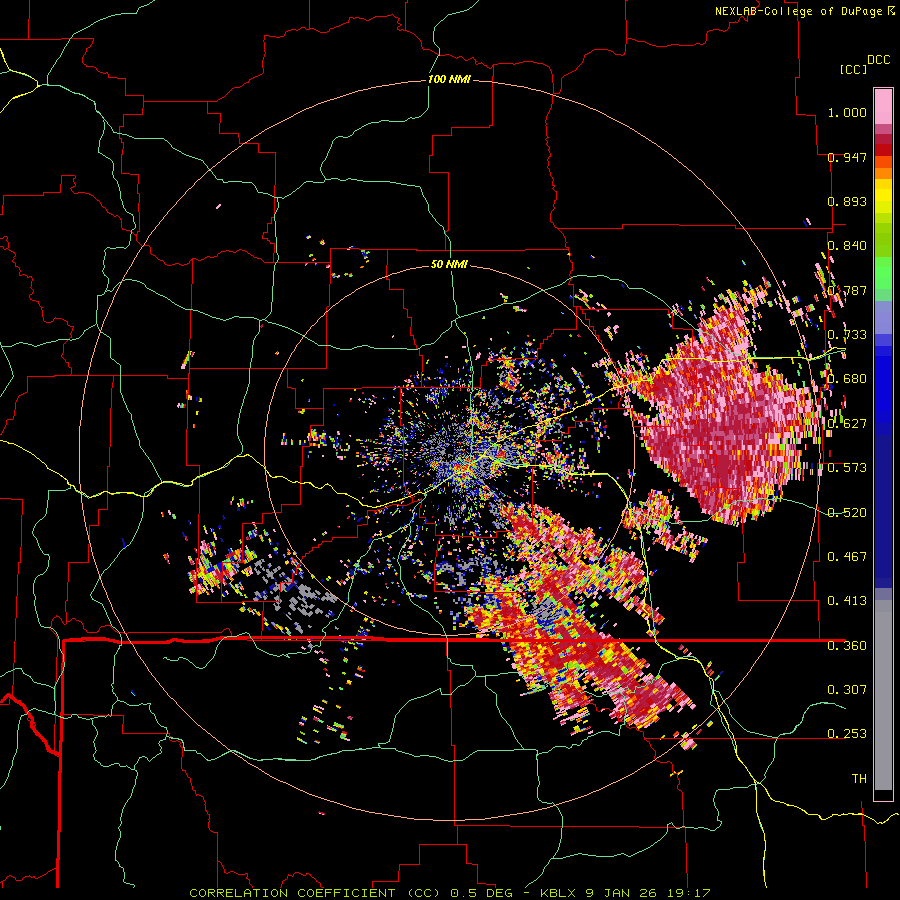The width and height of the screenshot is (900, 900).
Task: Click the TH label near the color bar bottom
Action: pos(859,778)
